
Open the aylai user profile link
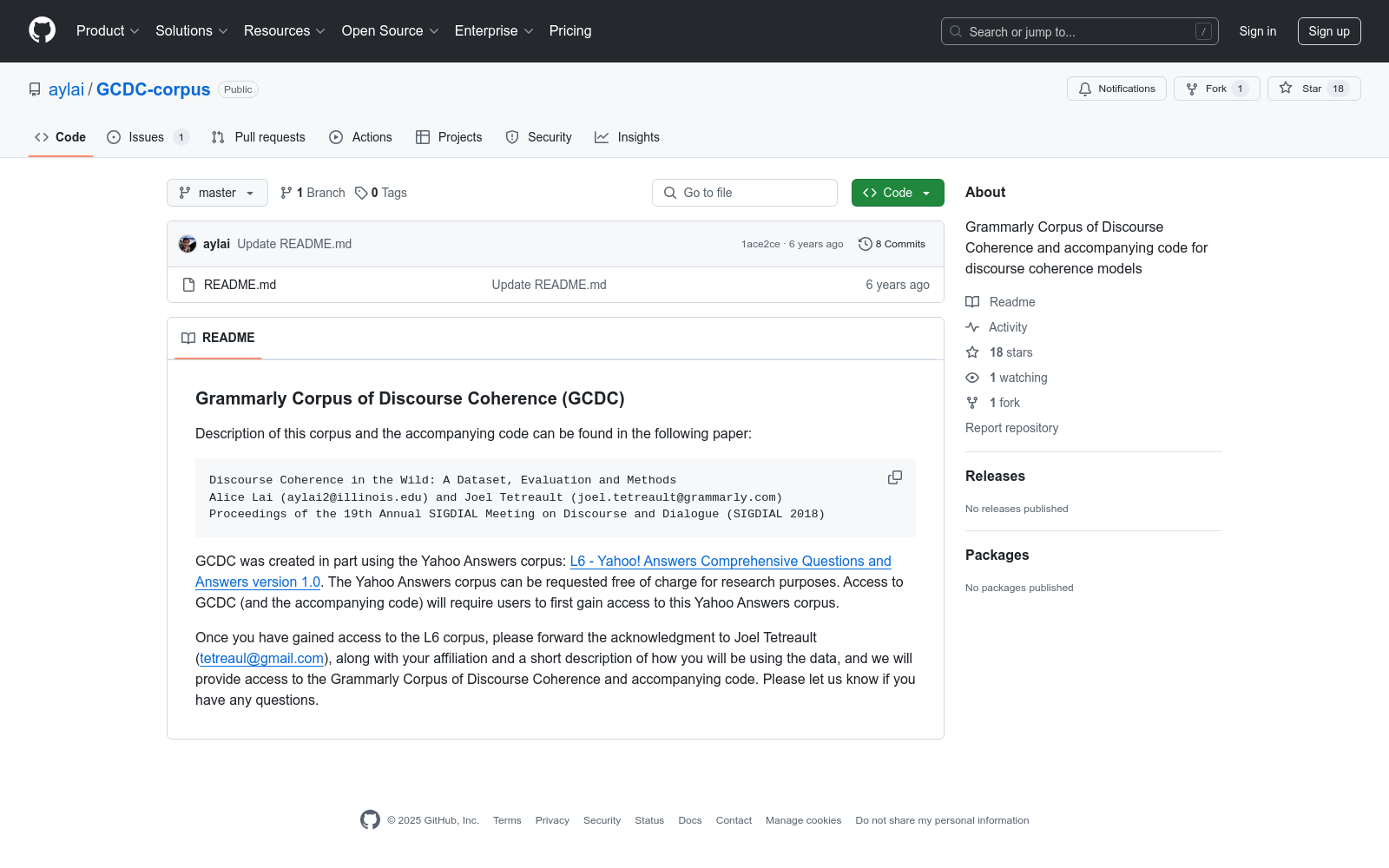click(x=66, y=89)
